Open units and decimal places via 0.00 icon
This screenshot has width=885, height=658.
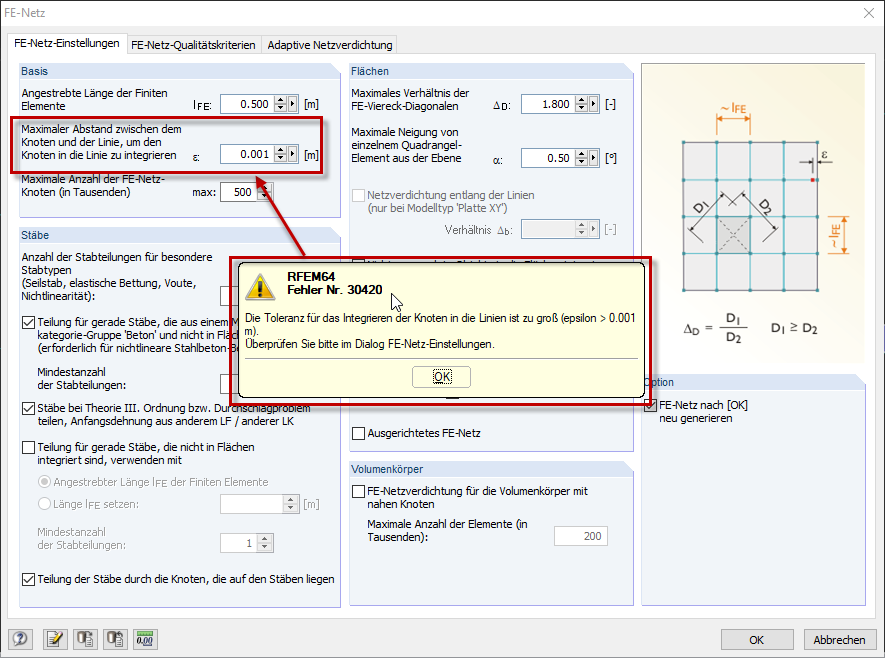point(144,641)
